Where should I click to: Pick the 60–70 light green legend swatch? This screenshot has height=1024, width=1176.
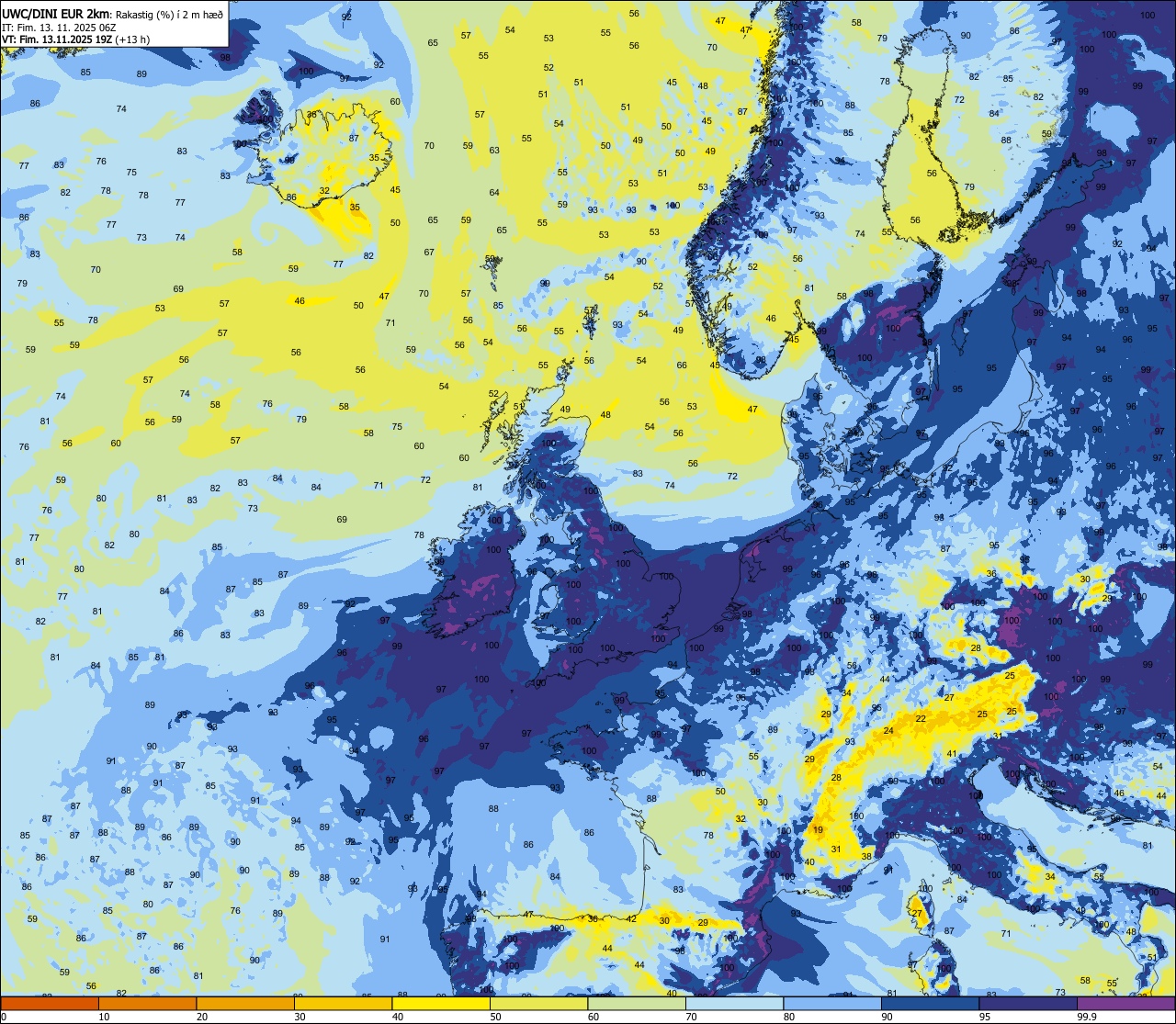point(637,1003)
